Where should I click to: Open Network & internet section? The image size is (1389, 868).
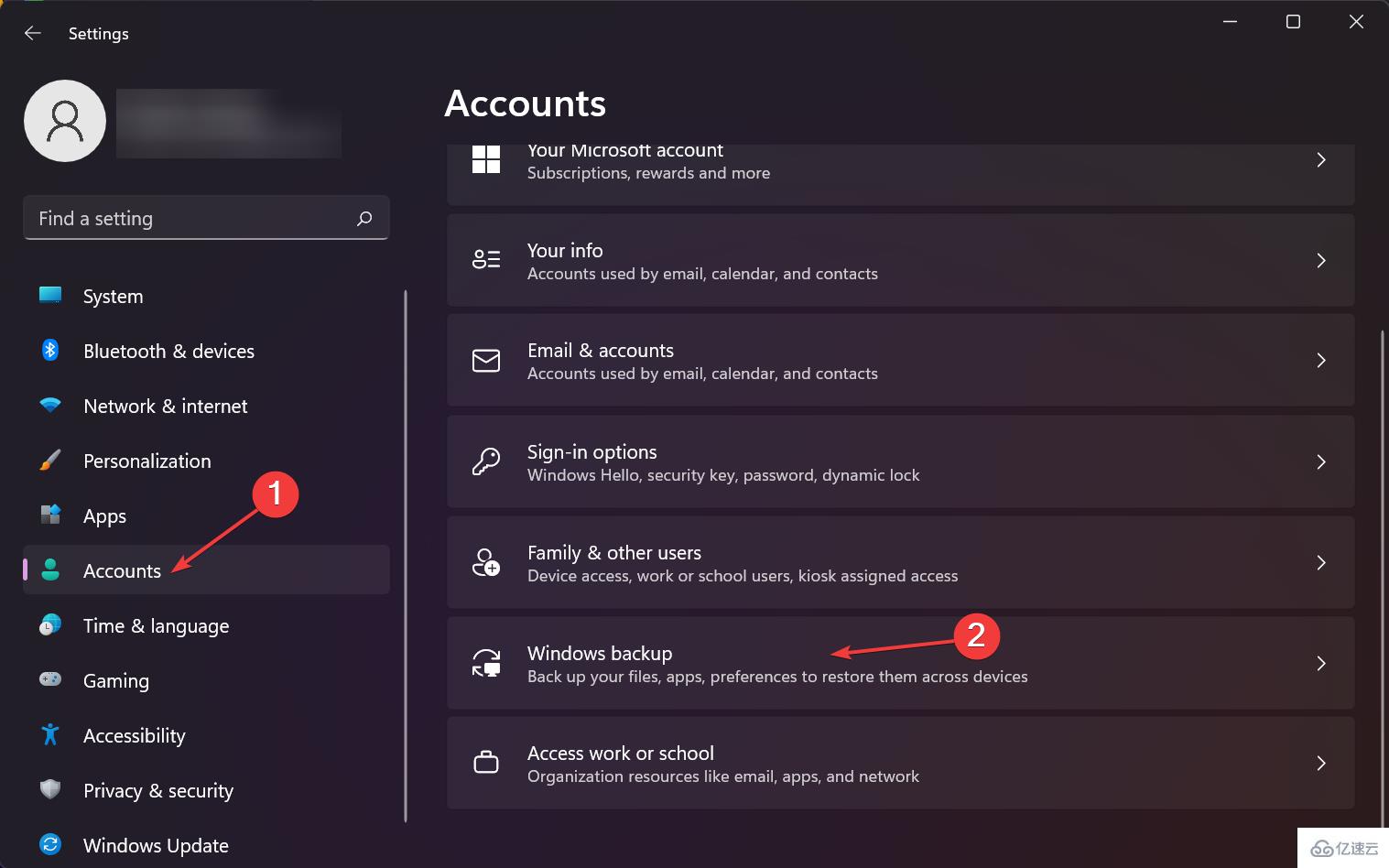point(206,406)
